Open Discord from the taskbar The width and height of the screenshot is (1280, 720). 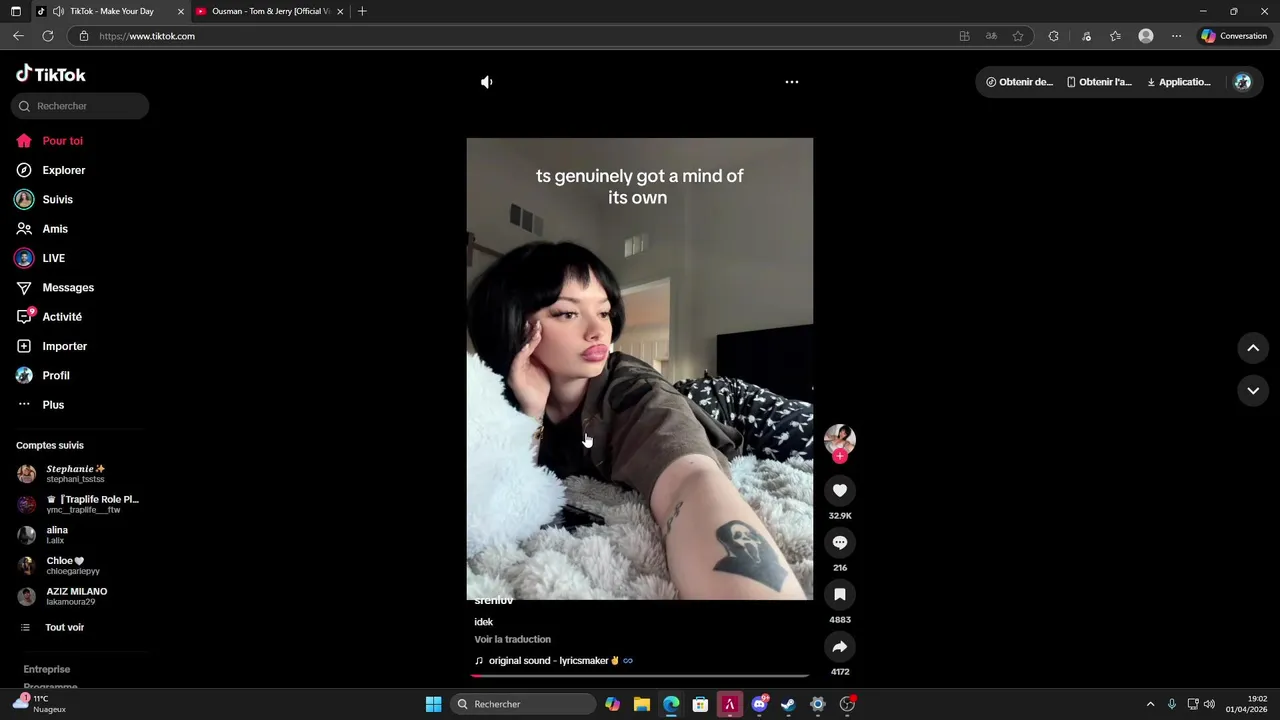[x=759, y=704]
